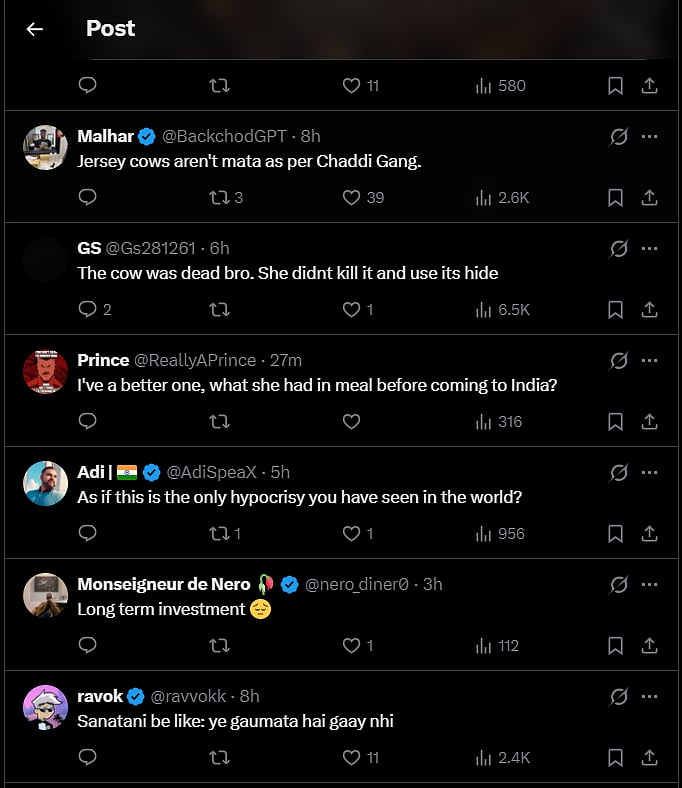
Task: Reply to GS's comment about dead cow
Action: point(87,310)
